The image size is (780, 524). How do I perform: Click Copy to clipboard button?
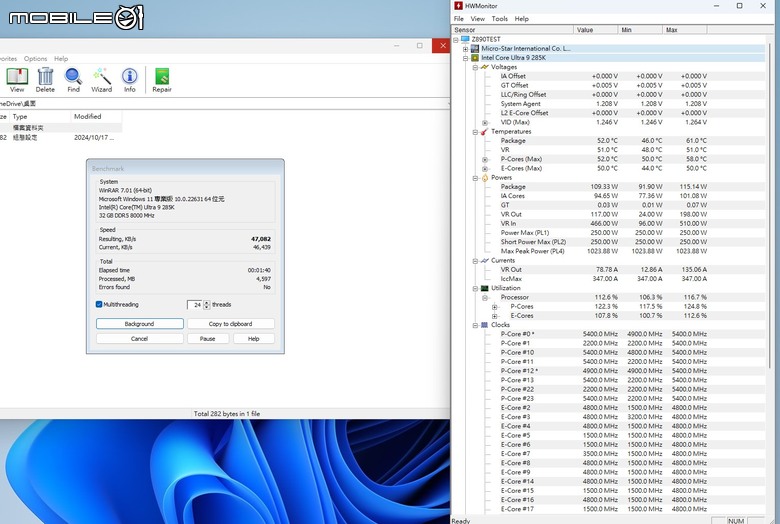[230, 324]
